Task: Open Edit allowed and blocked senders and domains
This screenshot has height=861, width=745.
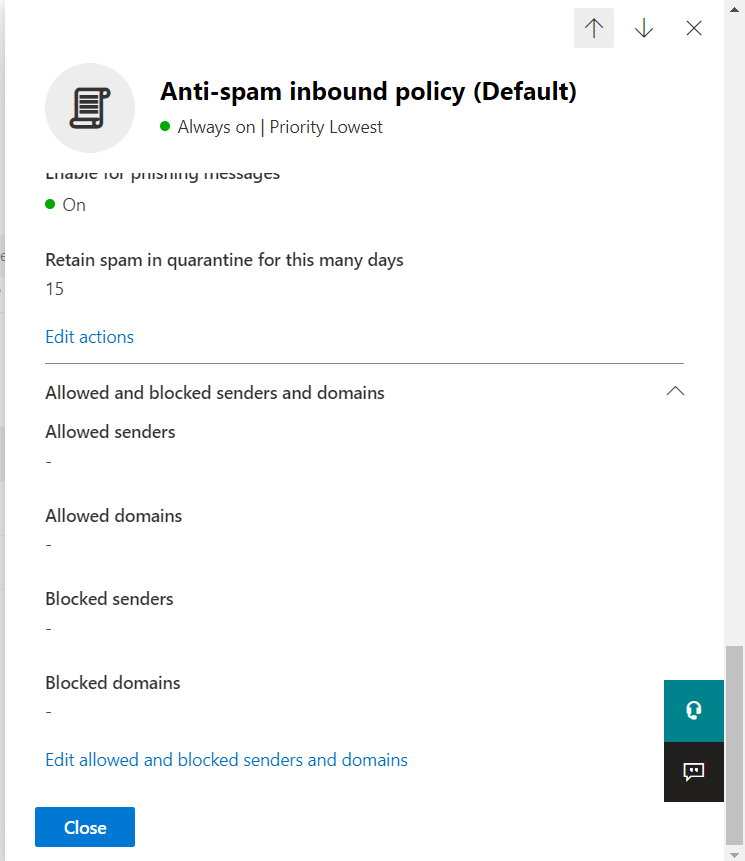Action: [227, 760]
